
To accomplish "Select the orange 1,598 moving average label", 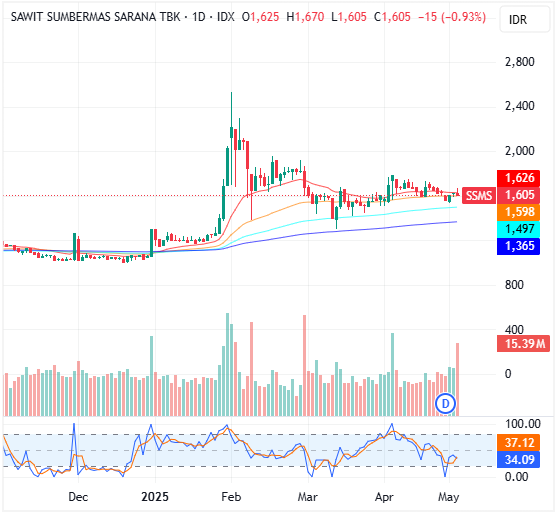I will click(x=518, y=212).
